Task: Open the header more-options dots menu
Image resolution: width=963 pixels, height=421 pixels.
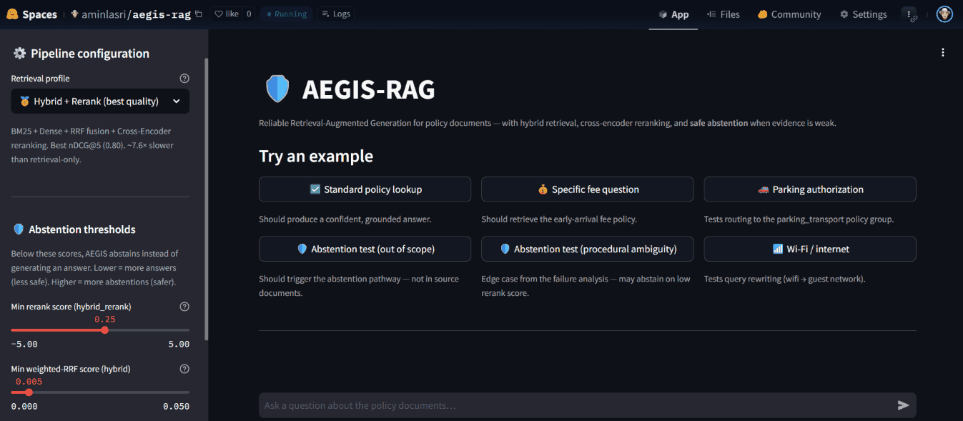Action: point(910,15)
